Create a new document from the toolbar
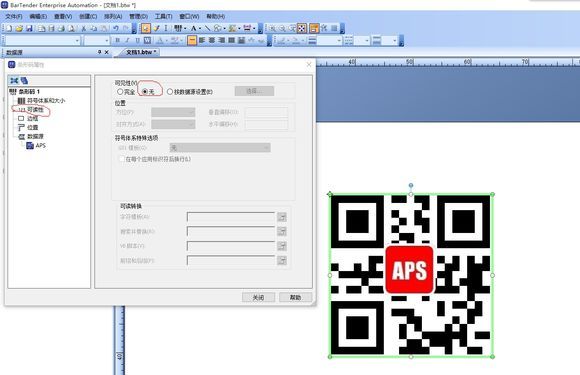Screen dimensions: 580x375 tap(9, 28)
